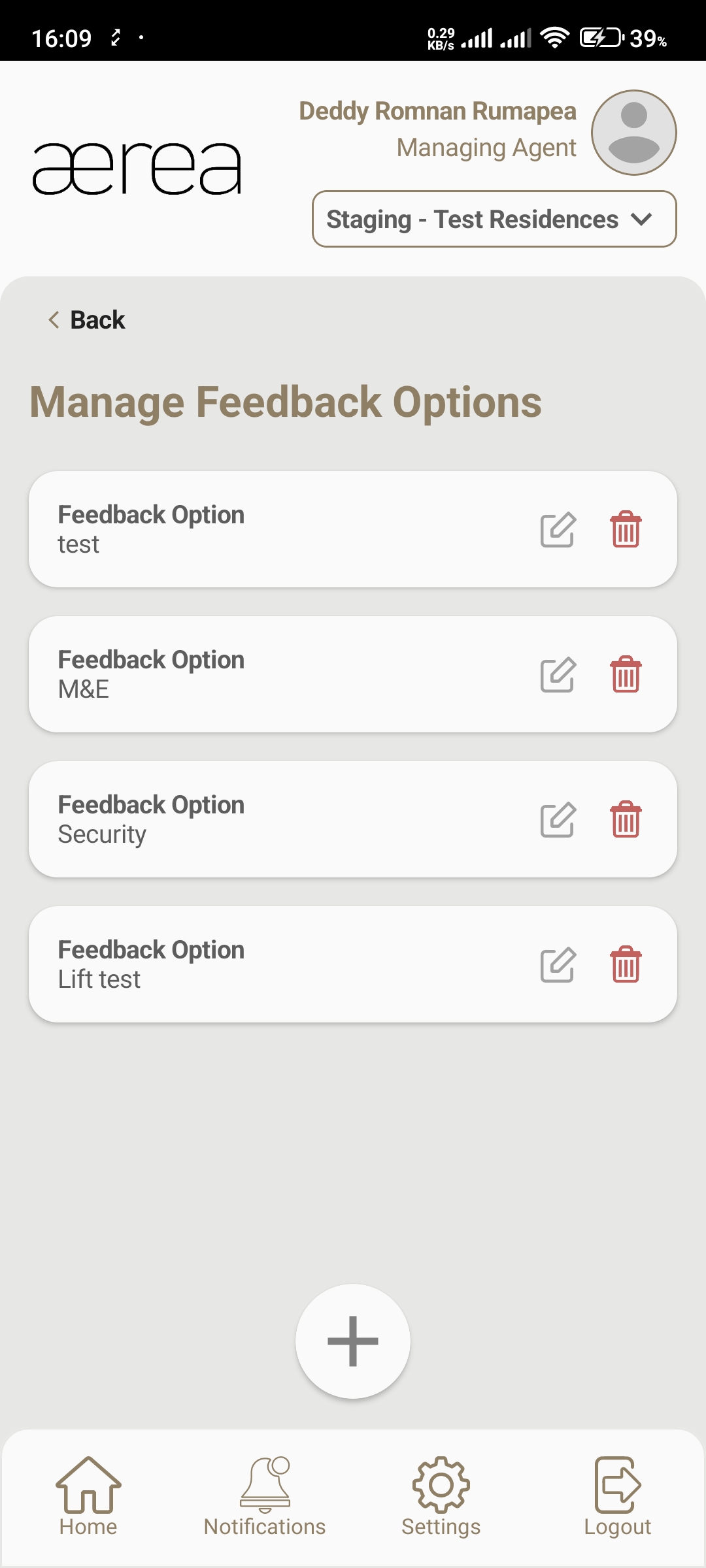Delete the 'test' feedback option

(x=626, y=530)
